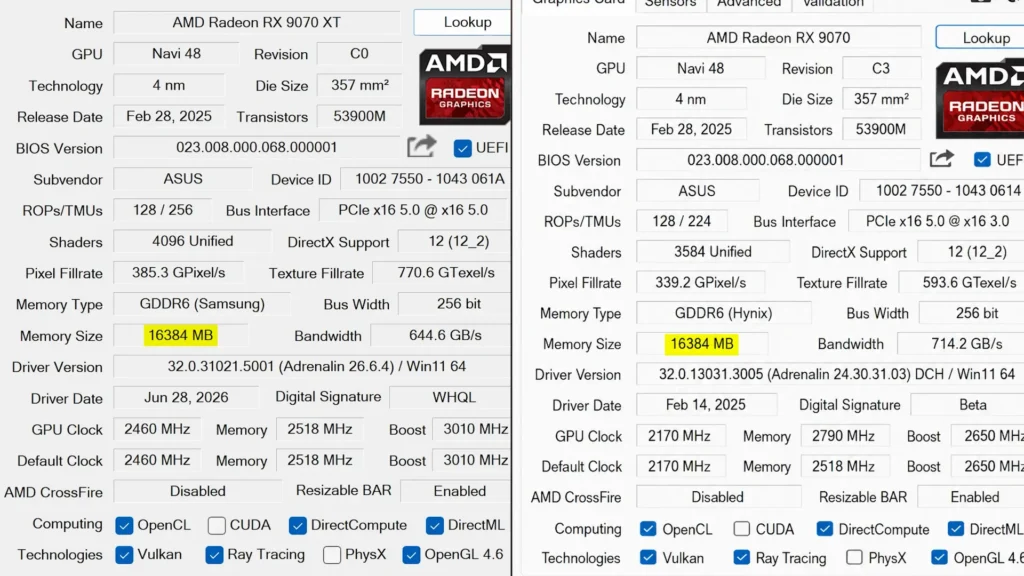Click the BIOS Version field in the RX 9070 window

[x=778, y=160]
